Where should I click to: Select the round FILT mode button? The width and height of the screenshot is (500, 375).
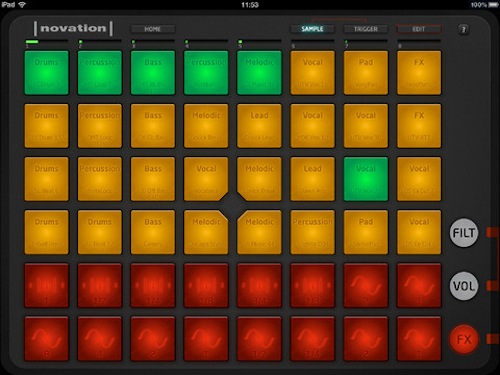(x=464, y=233)
